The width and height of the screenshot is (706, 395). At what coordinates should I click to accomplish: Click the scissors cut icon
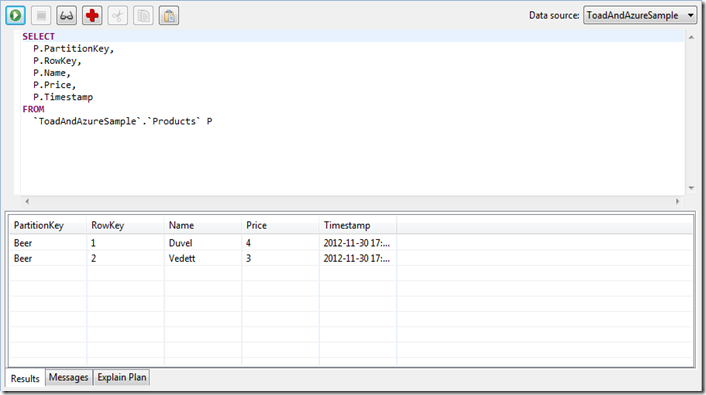(x=118, y=16)
